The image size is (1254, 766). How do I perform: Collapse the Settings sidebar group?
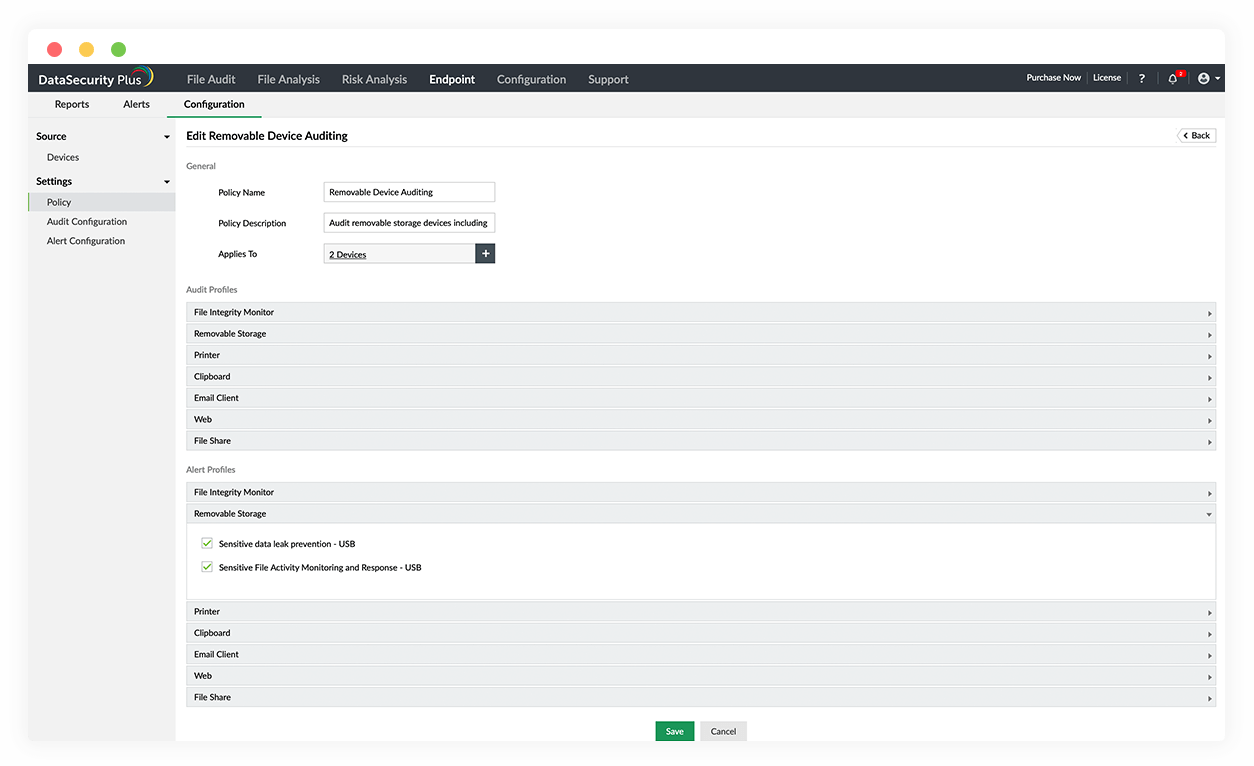tap(167, 182)
